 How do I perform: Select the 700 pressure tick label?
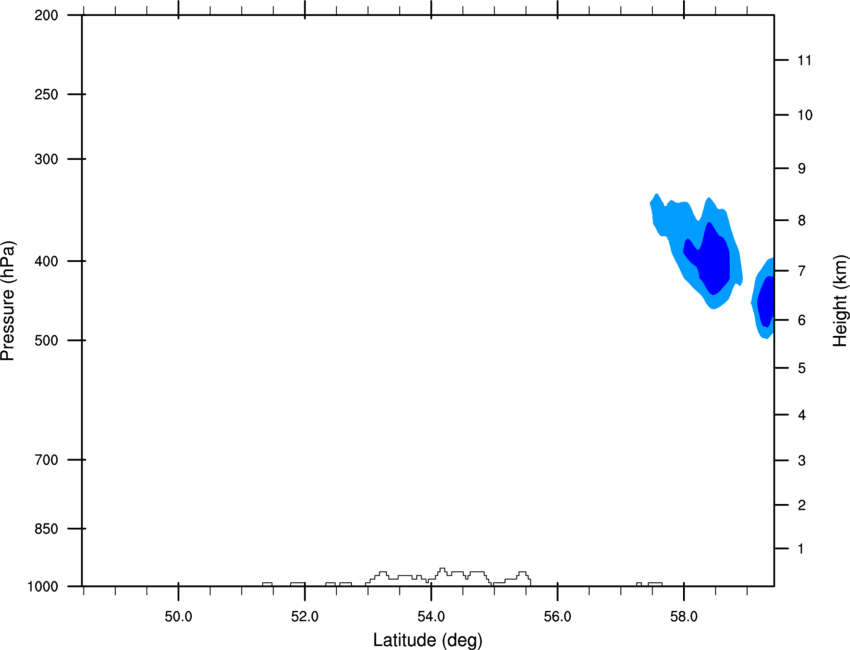tap(46, 460)
